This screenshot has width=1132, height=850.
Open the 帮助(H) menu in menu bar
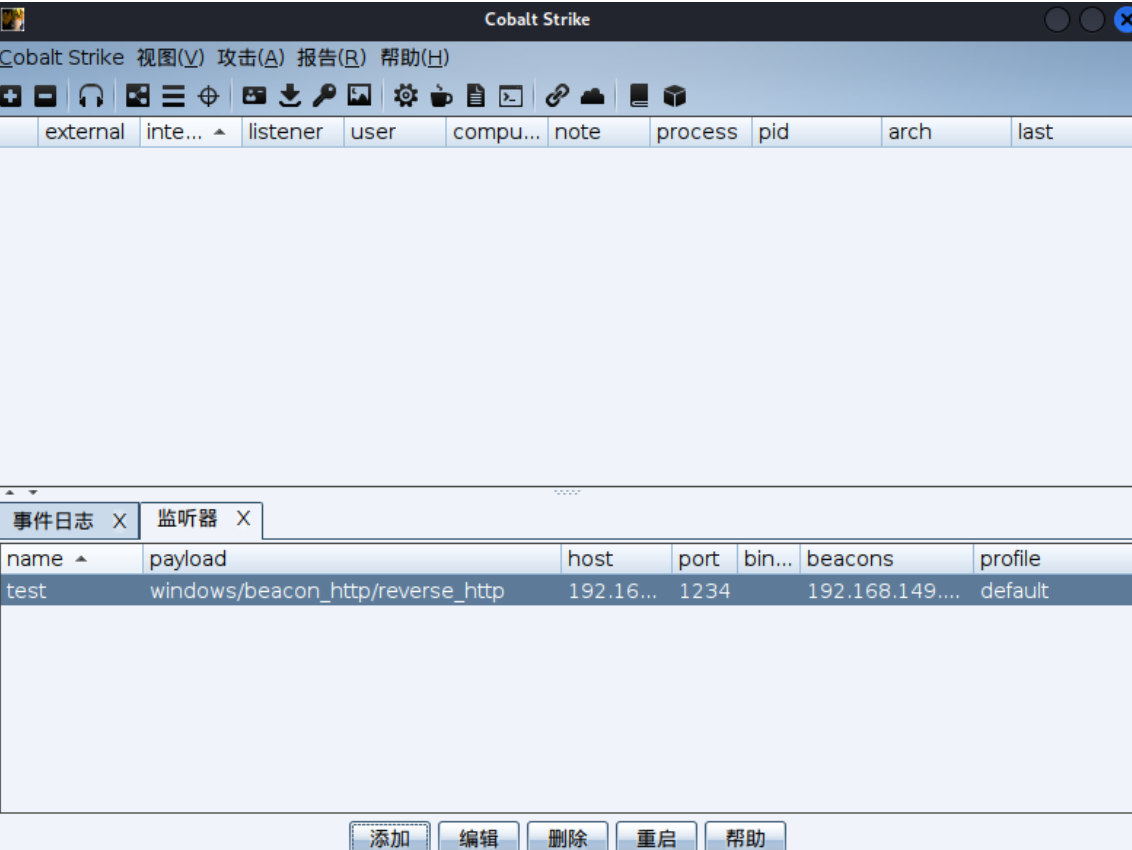(x=414, y=58)
